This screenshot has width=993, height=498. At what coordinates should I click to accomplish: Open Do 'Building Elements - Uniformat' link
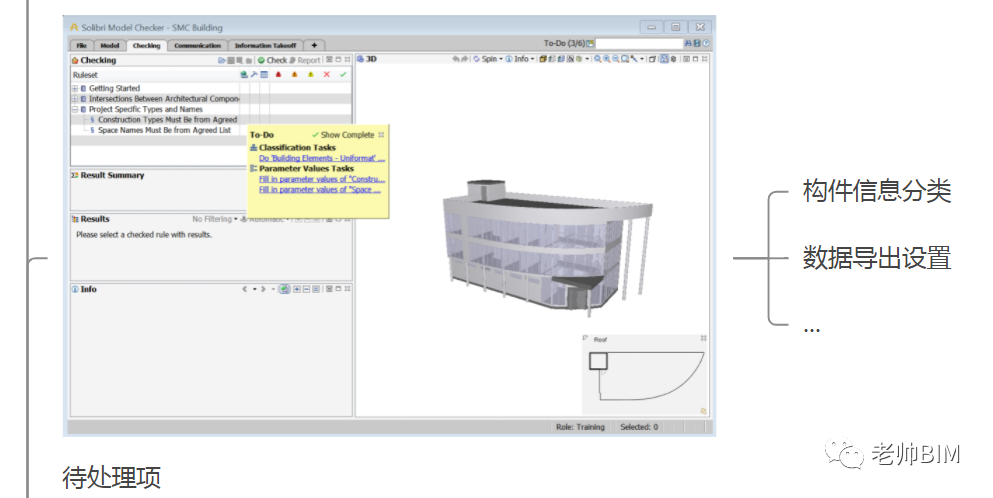322,158
